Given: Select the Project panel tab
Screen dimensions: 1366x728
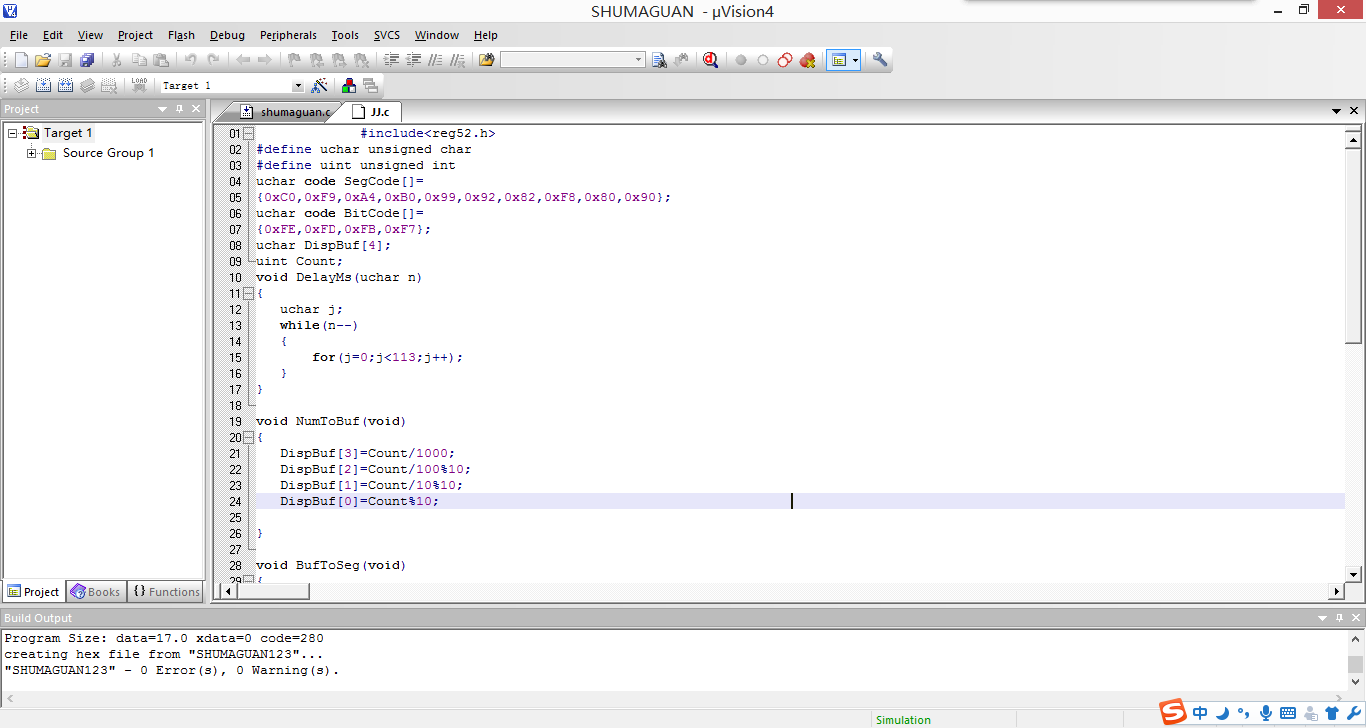Looking at the screenshot, I should [33, 592].
